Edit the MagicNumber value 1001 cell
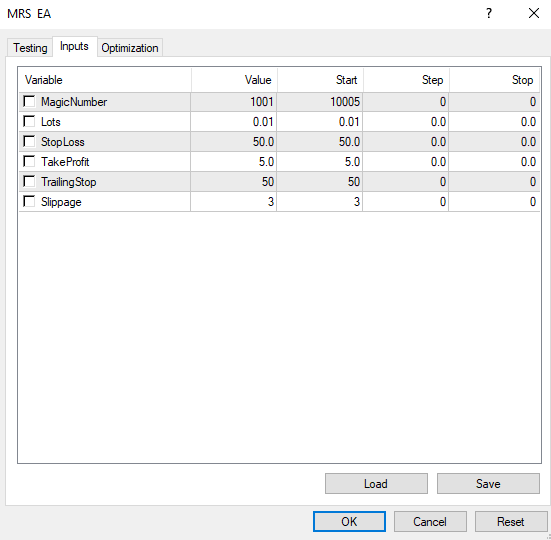The image size is (551, 540). [234, 102]
